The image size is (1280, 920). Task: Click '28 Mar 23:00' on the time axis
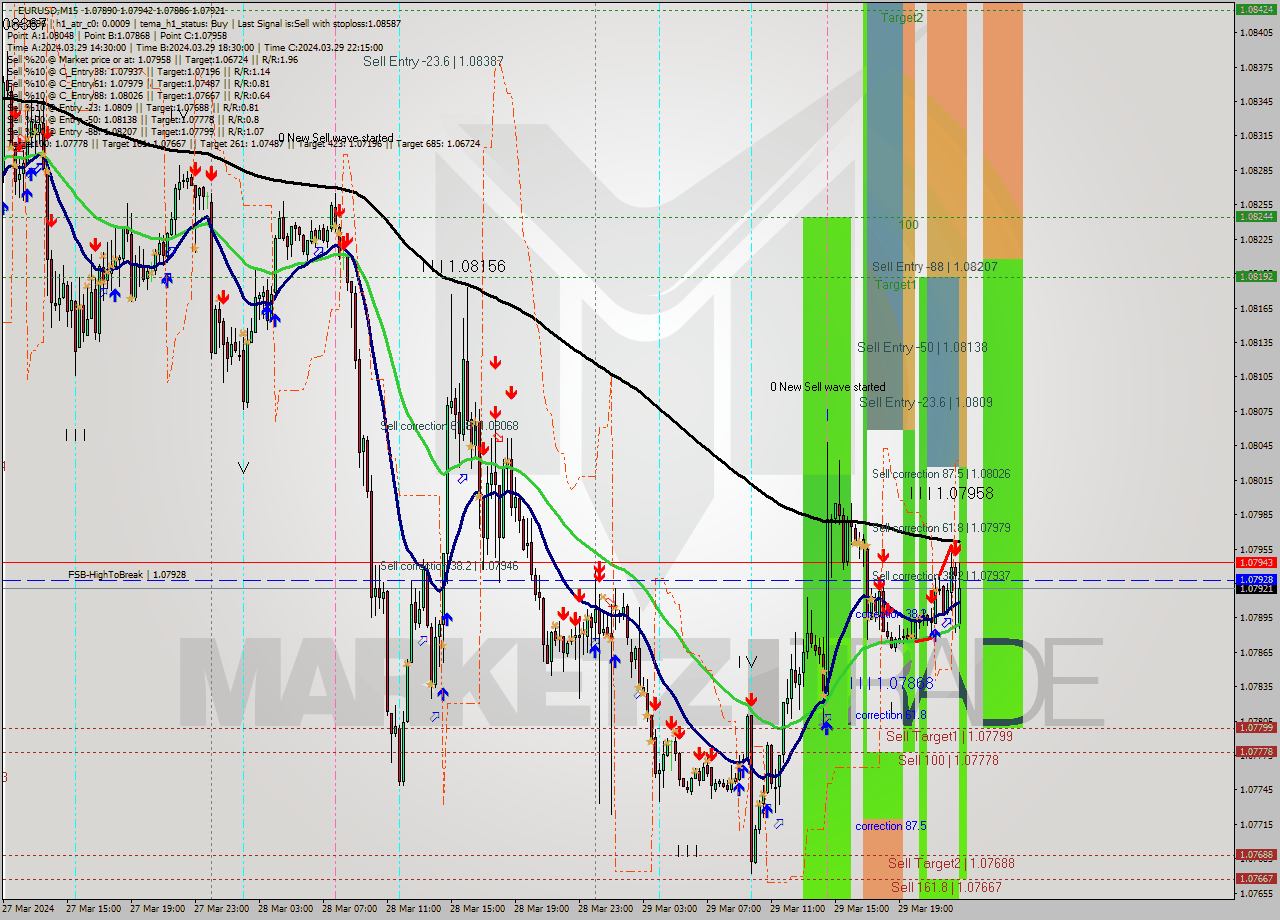click(603, 909)
